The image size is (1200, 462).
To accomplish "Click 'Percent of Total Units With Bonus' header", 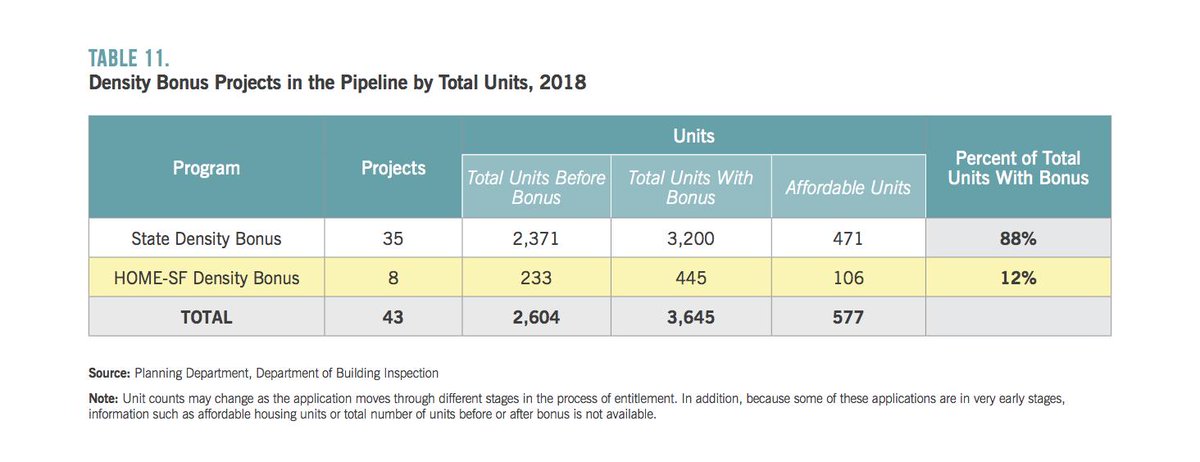I will point(1018,168).
